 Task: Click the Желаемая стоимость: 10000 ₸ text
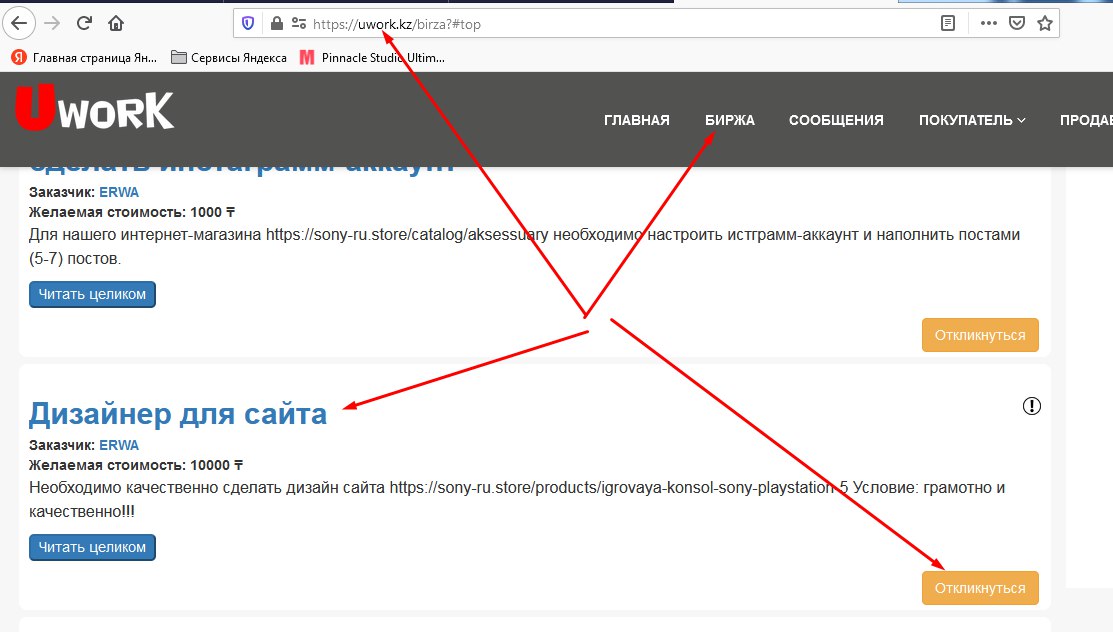(x=136, y=465)
